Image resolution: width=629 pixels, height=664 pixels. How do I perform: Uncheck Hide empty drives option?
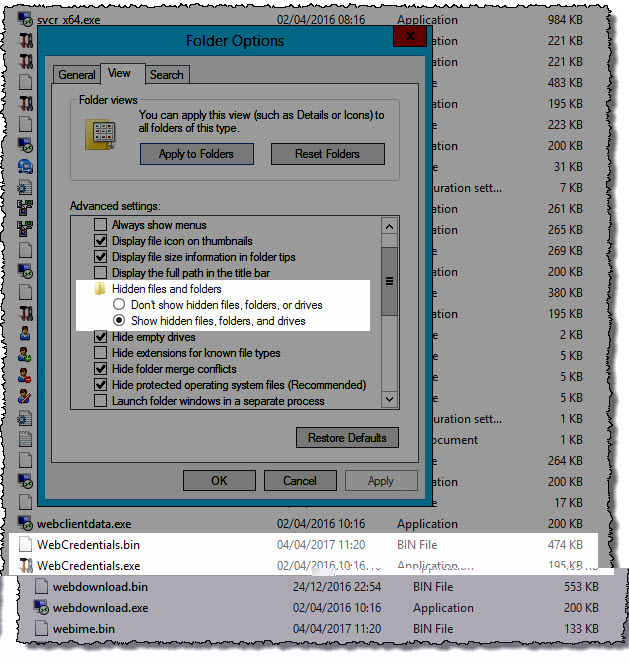tap(100, 337)
